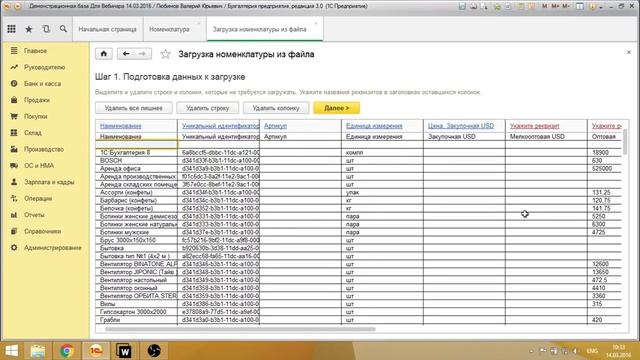Image resolution: width=640 pixels, height=360 pixels.
Task: Open File Explorer from taskbar
Action: click(38, 351)
